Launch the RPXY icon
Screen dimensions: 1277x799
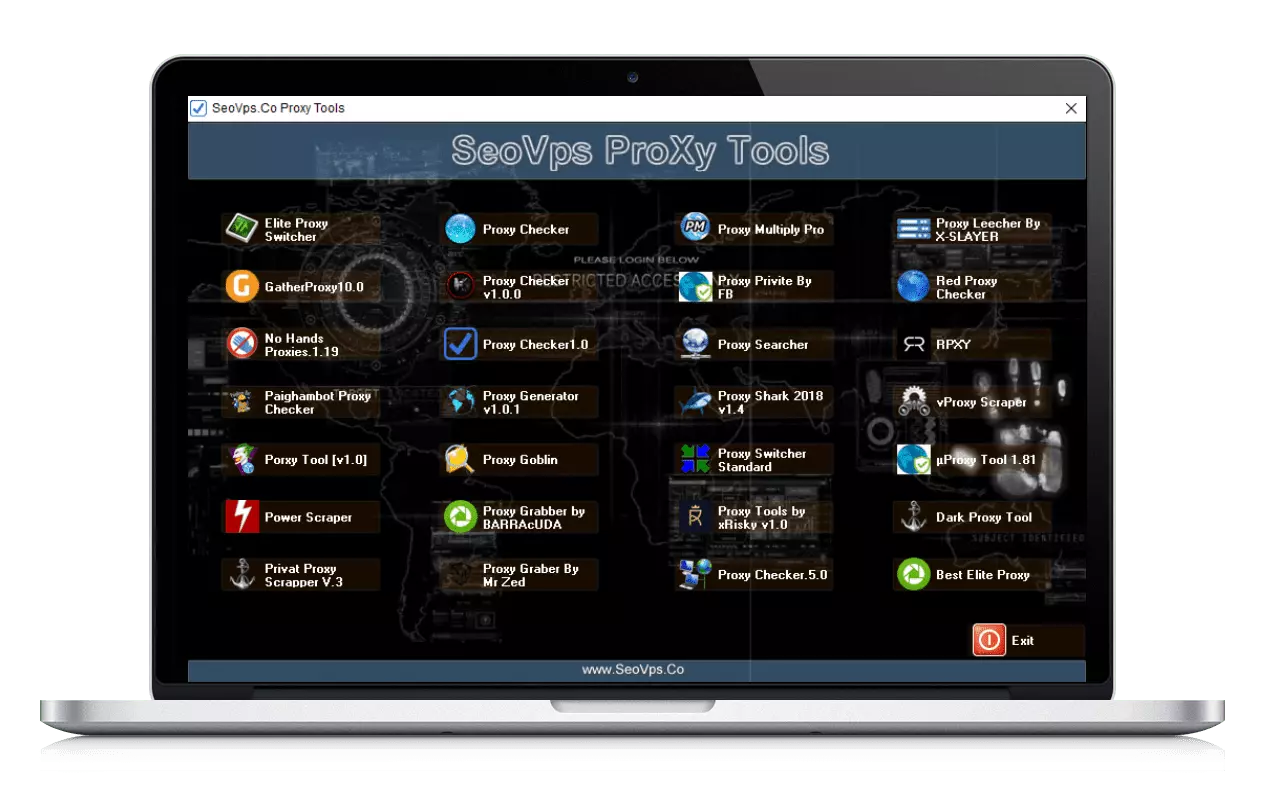click(x=913, y=344)
